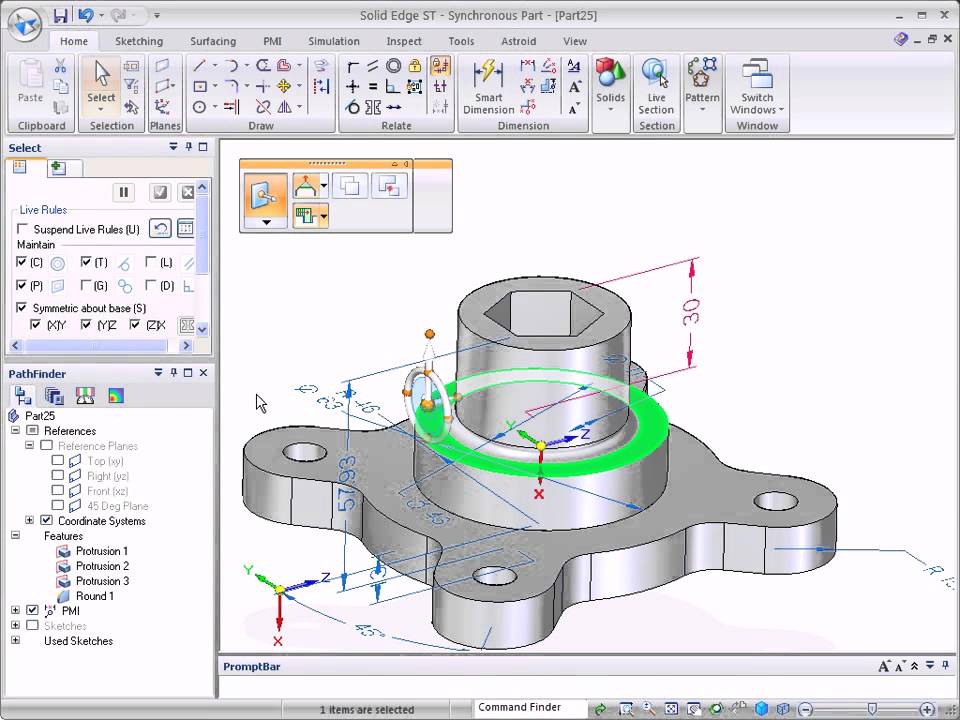Switch to the Sketching tab
The image size is (960, 720).
click(139, 41)
